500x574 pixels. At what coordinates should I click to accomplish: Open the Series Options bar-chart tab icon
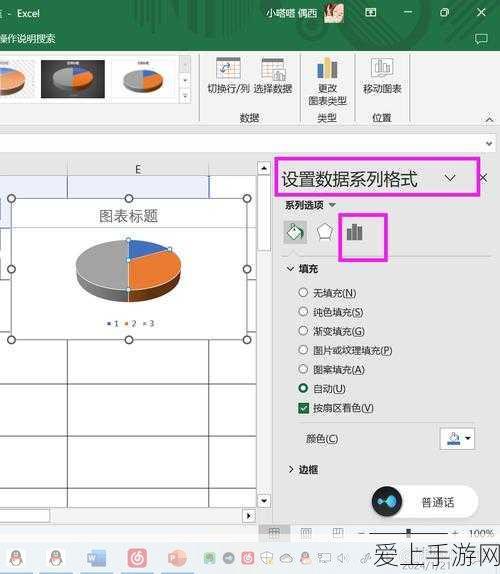pos(354,232)
